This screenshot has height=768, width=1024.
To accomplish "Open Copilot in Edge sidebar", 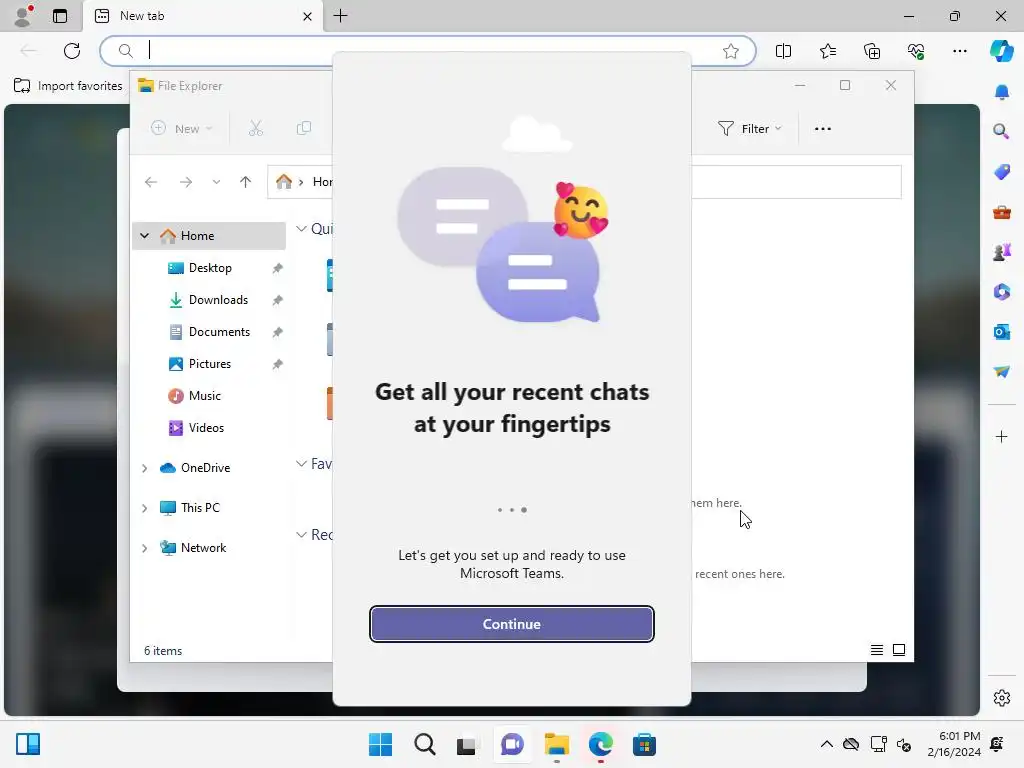I will coord(1002,51).
